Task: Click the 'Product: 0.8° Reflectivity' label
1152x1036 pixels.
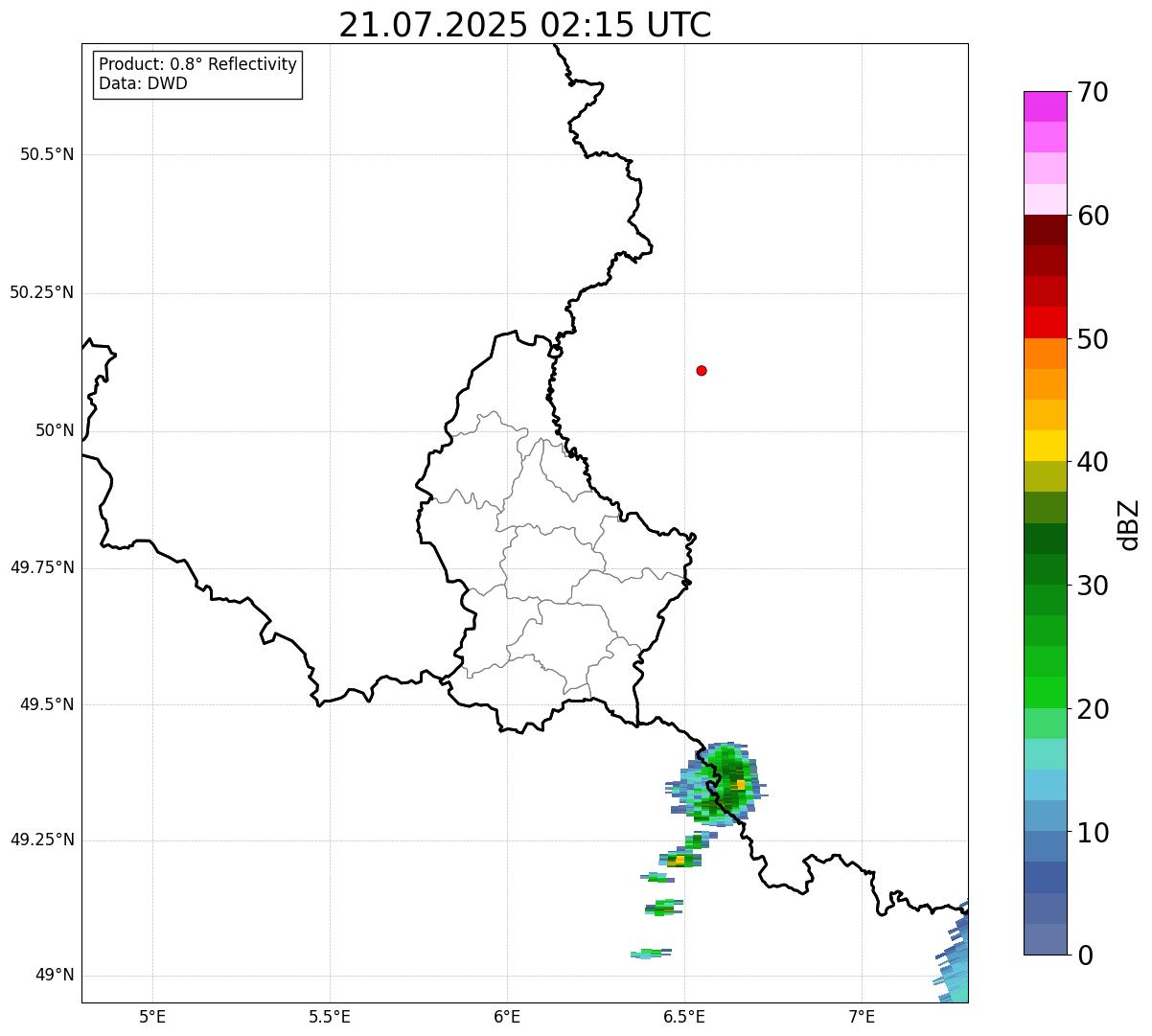Action: [198, 64]
